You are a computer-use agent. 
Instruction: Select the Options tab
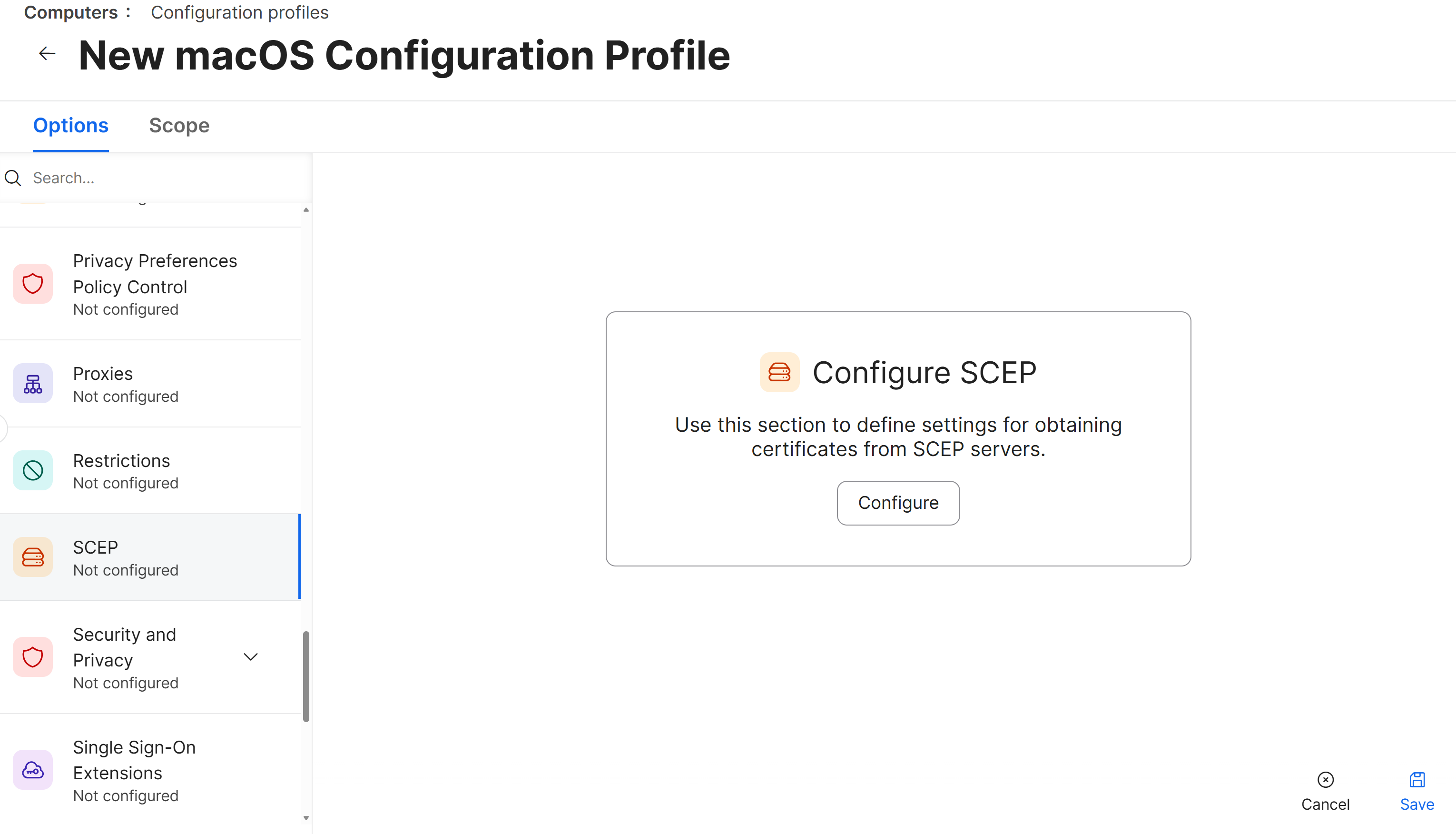click(70, 126)
